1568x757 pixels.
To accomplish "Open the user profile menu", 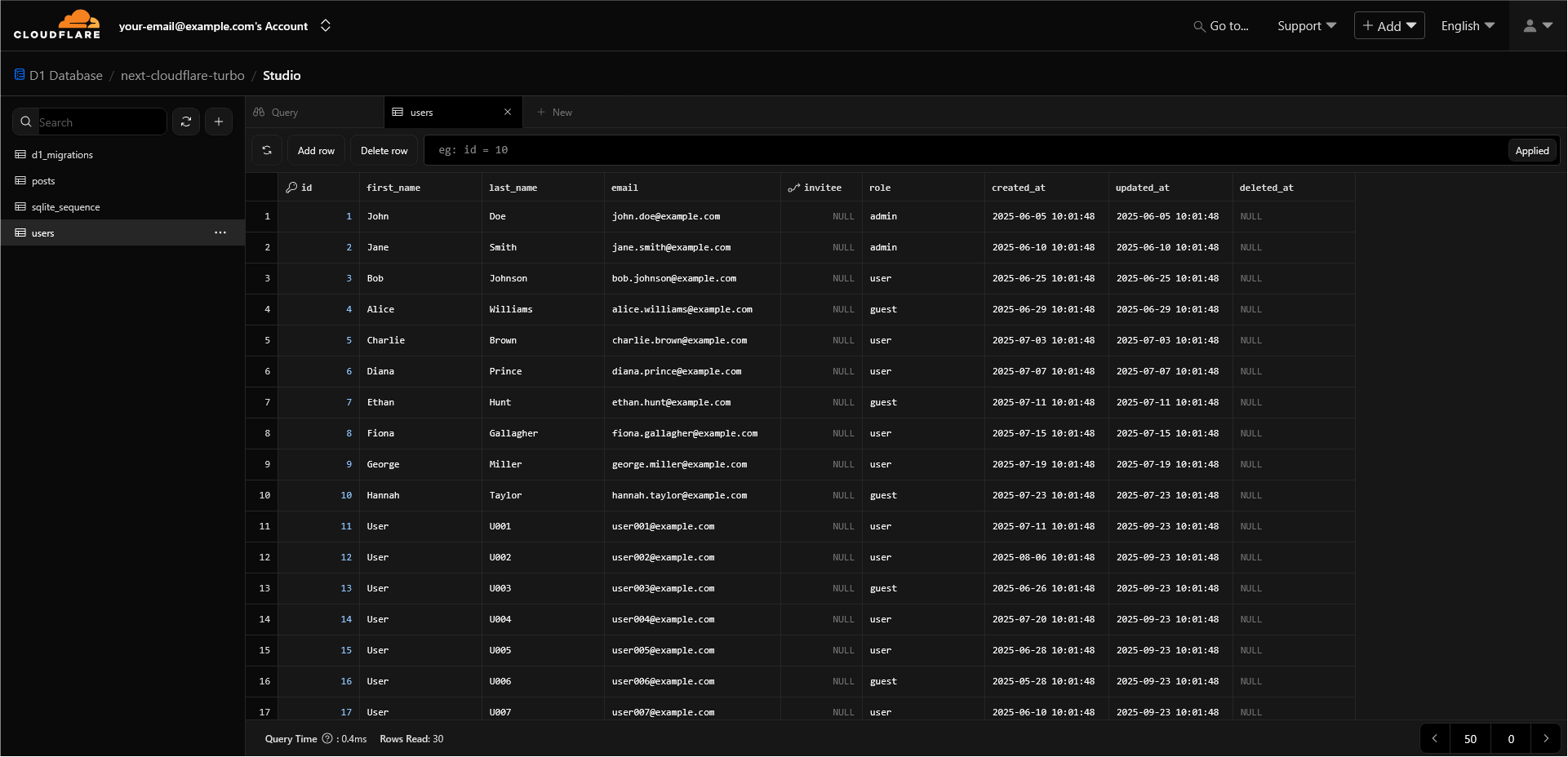I will (1538, 26).
